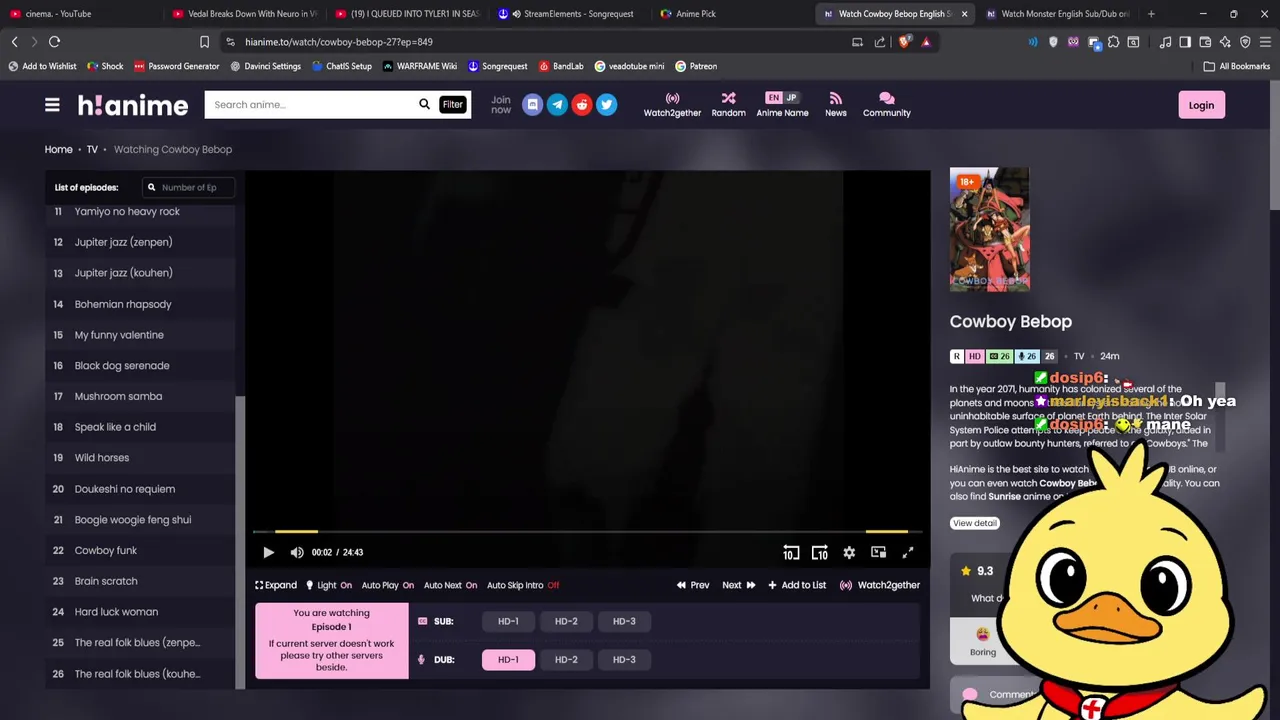Switch to Vedal Breaks Down tab

(244, 14)
